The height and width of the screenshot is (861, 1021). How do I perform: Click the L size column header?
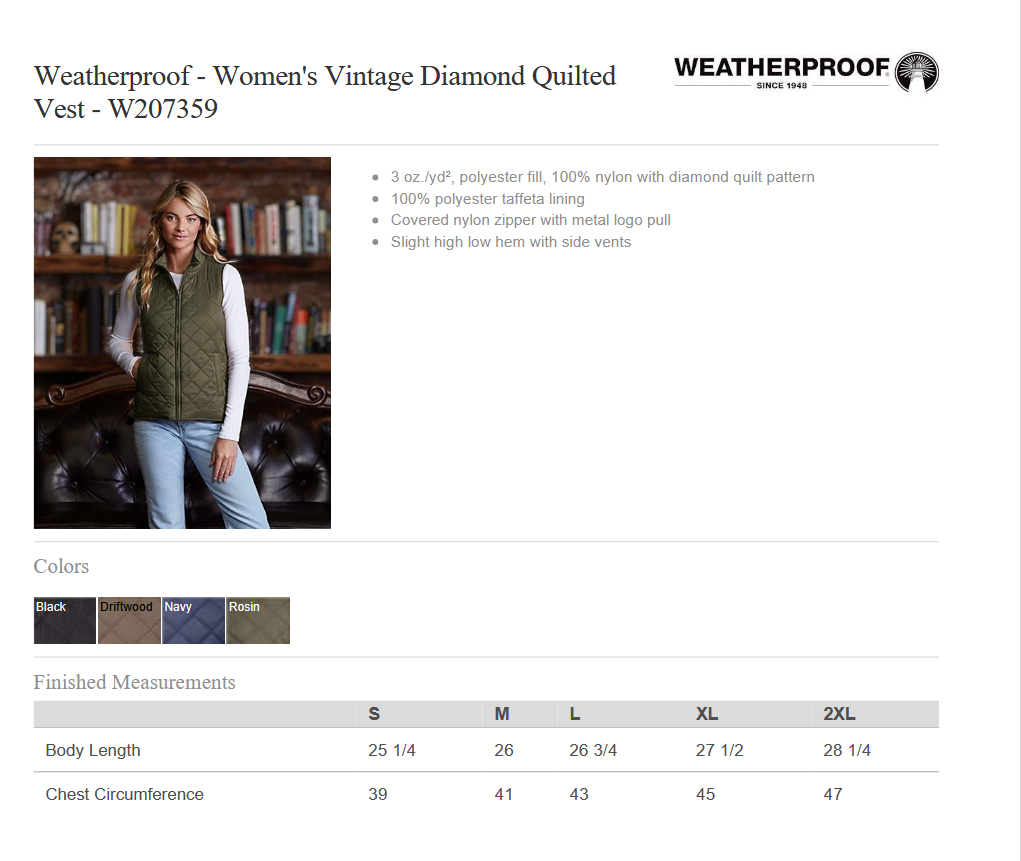point(575,714)
